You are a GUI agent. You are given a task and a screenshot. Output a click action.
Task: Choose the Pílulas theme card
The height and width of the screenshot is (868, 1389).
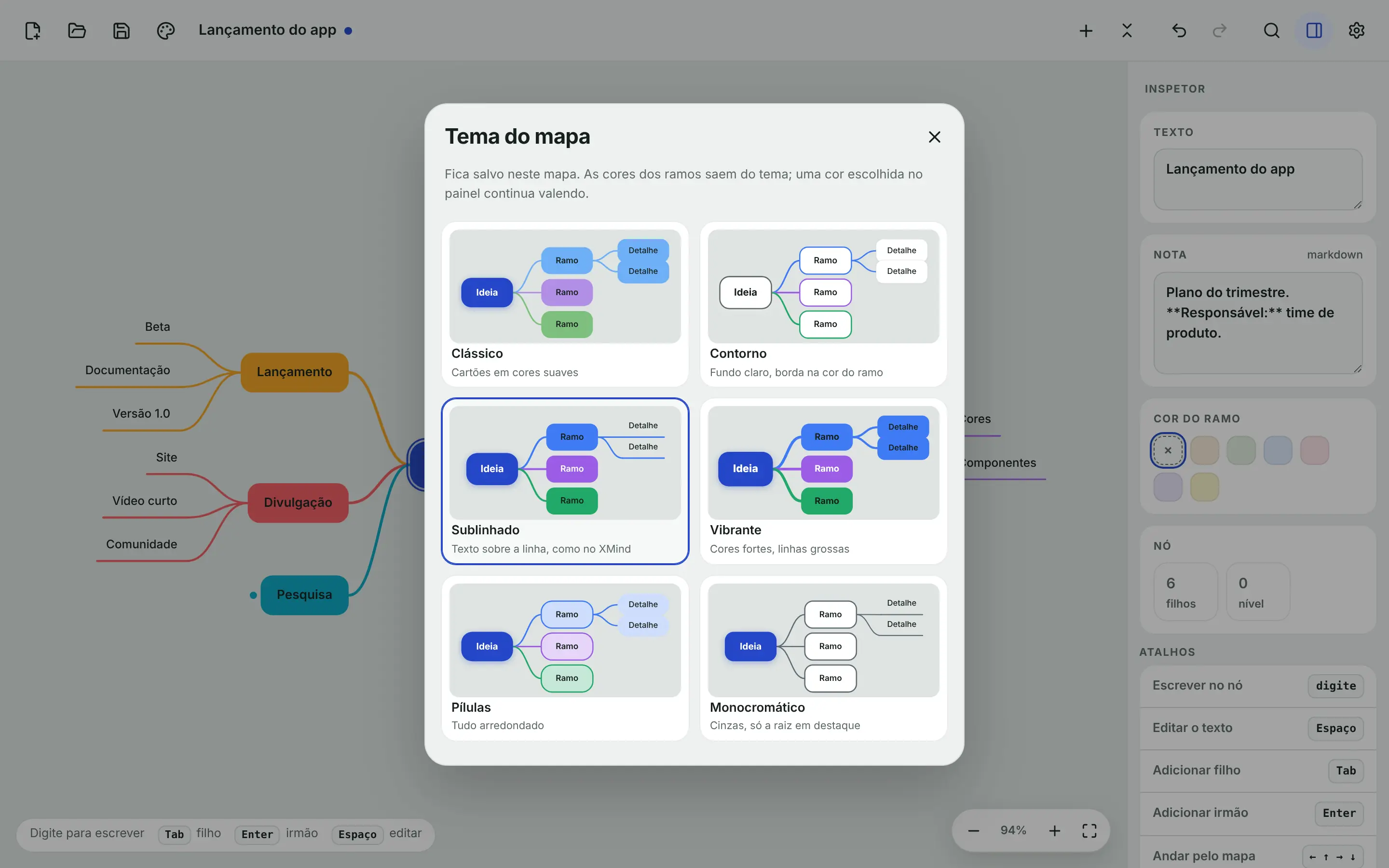pyautogui.click(x=565, y=658)
